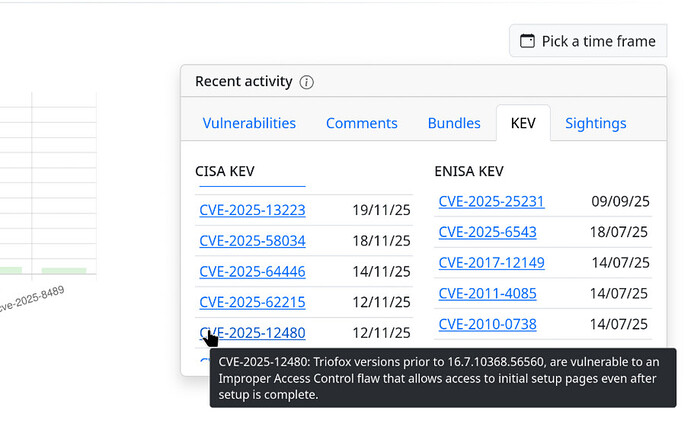The width and height of the screenshot is (690, 441).
Task: Open CVE-2025-25231 in ENISA KEV list
Action: pos(491,201)
